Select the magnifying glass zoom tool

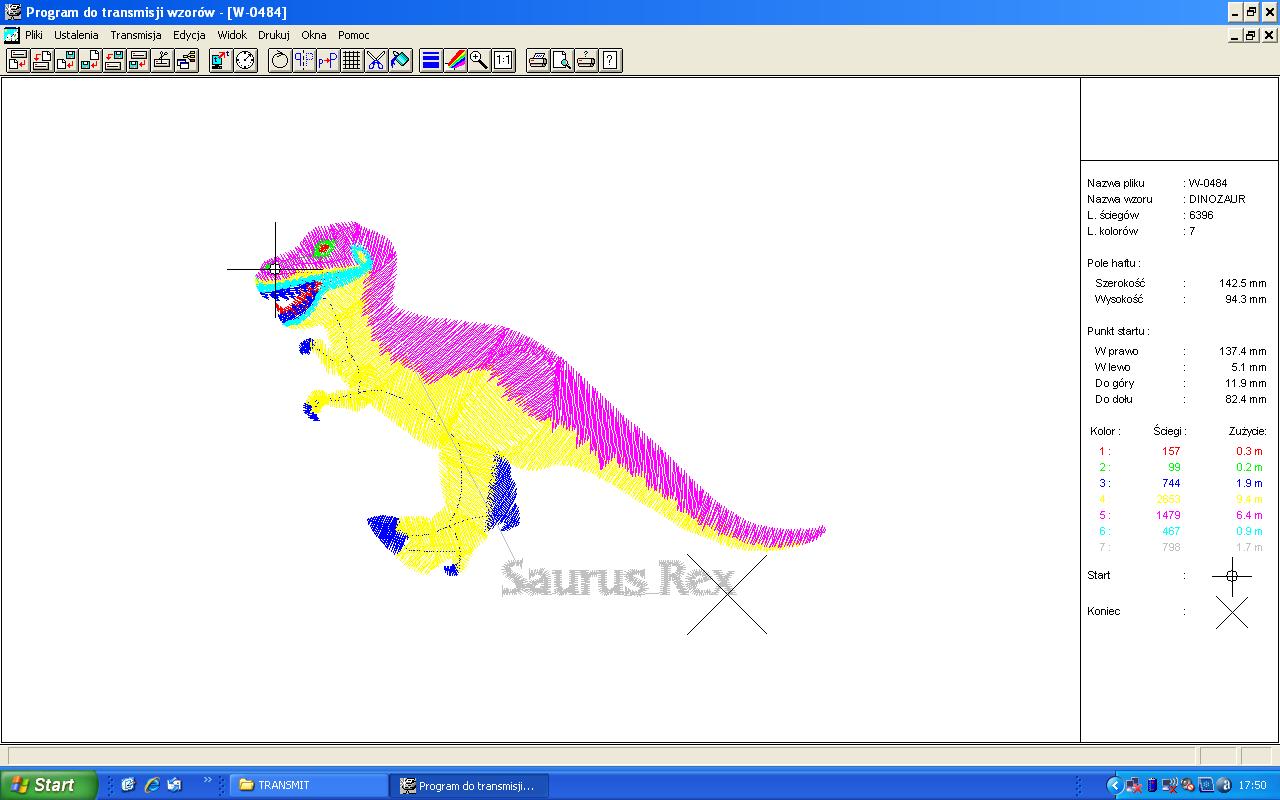479,60
